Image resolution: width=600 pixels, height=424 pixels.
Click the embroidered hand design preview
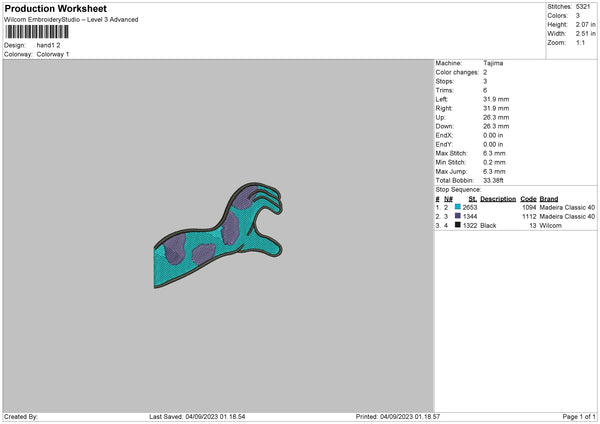[x=218, y=235]
